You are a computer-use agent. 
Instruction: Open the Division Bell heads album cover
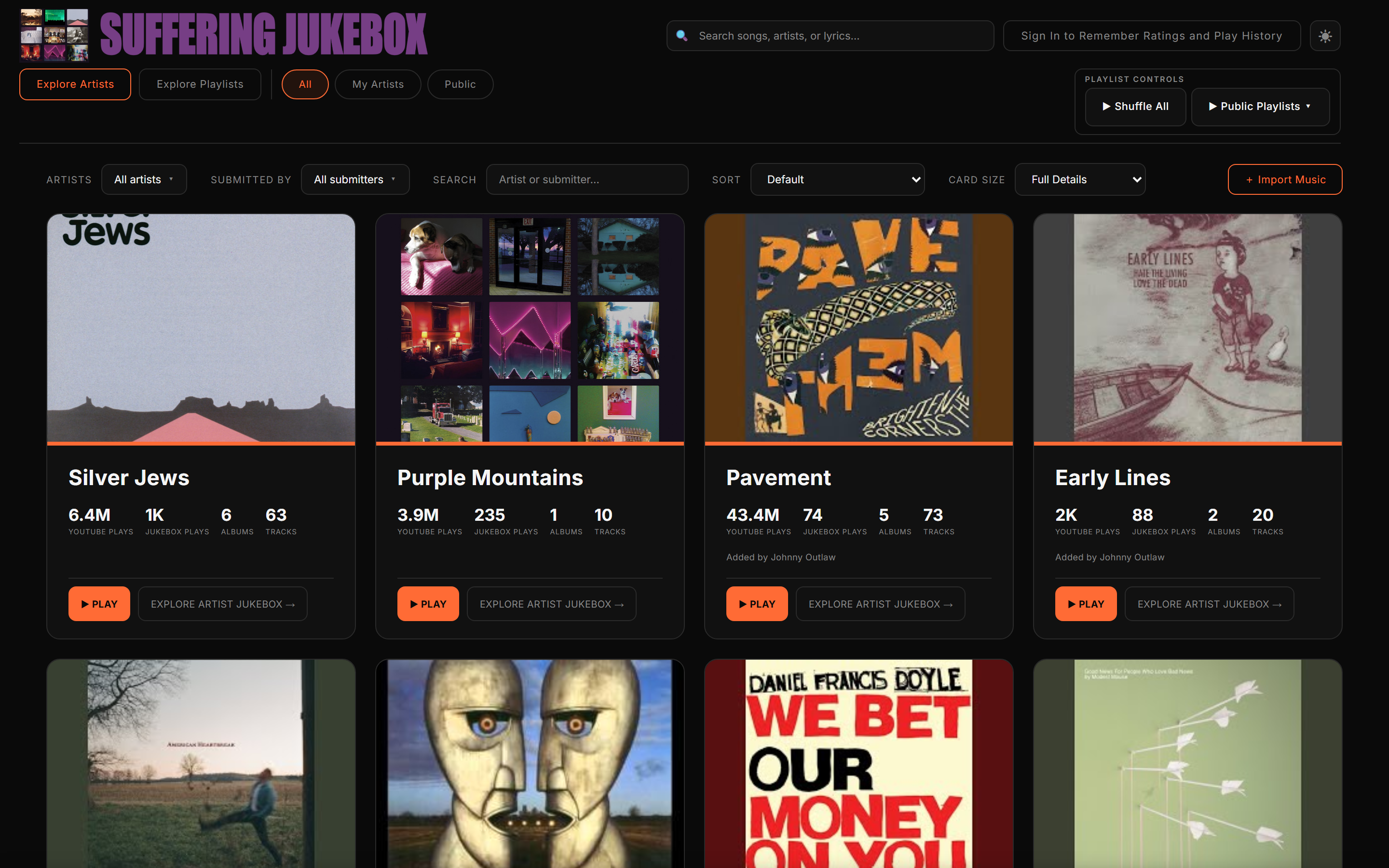click(530, 763)
